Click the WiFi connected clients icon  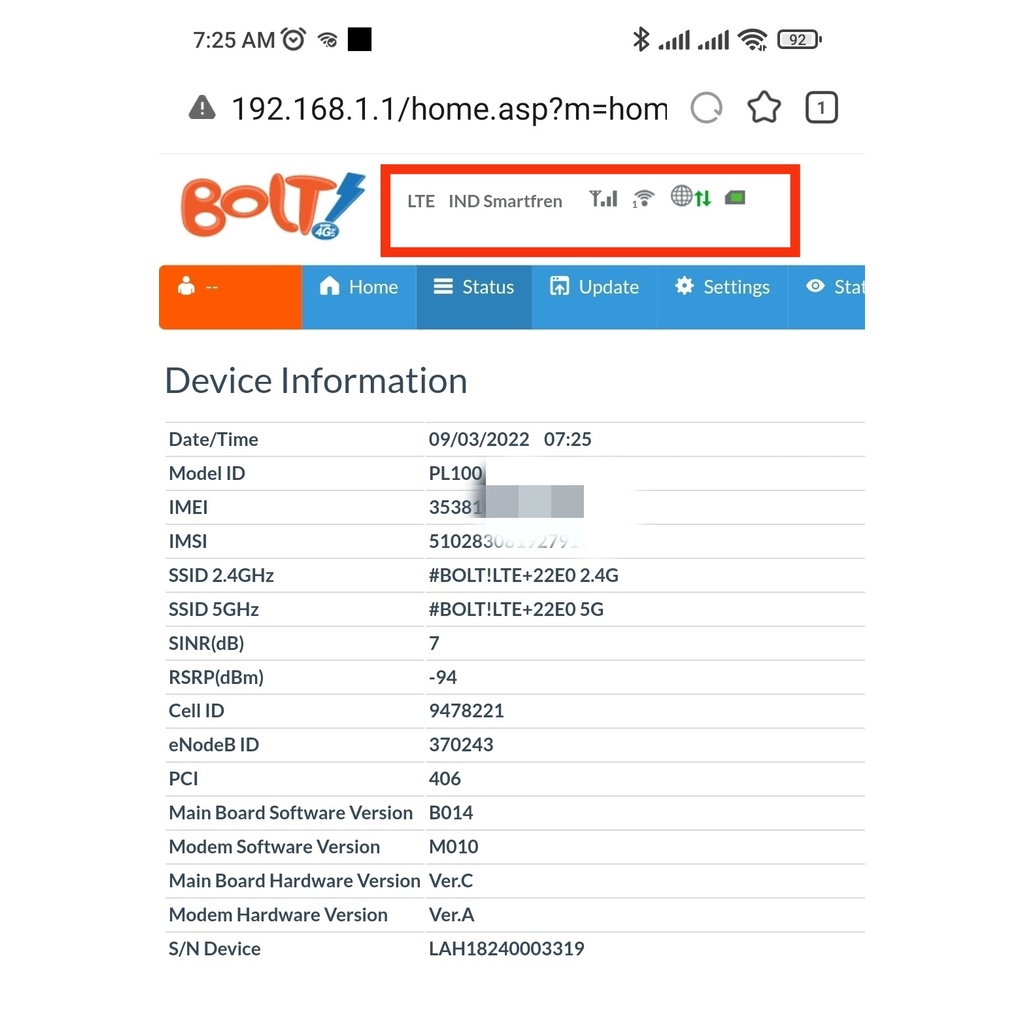pyautogui.click(x=643, y=198)
